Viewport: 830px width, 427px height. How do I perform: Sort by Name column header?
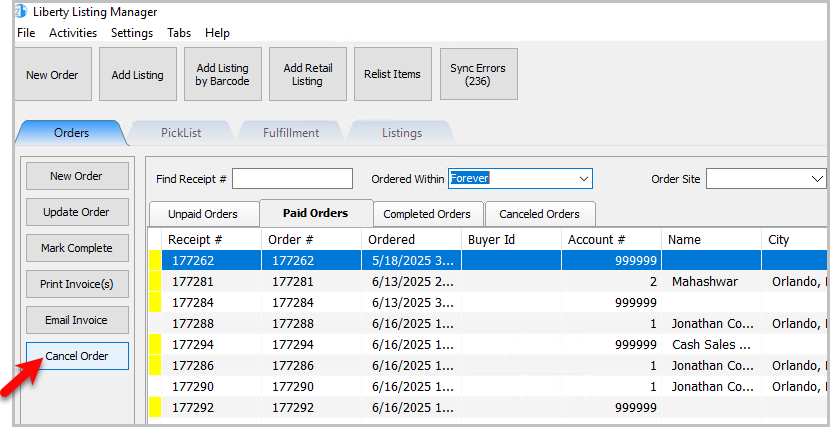(712, 240)
